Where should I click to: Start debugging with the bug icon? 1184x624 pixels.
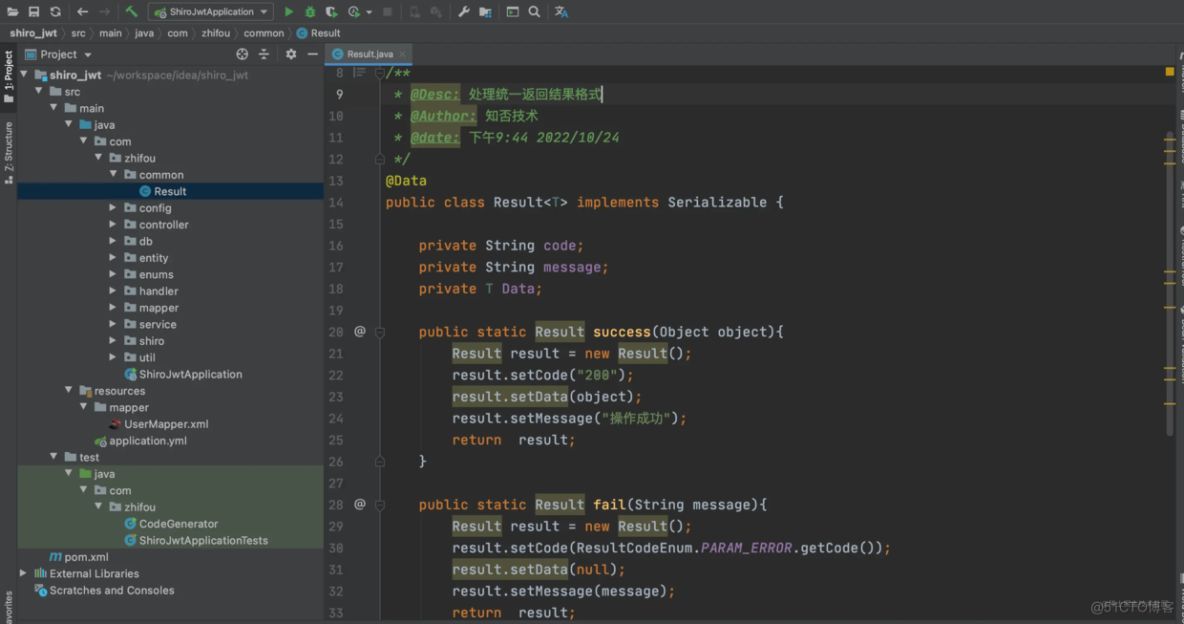(x=310, y=12)
